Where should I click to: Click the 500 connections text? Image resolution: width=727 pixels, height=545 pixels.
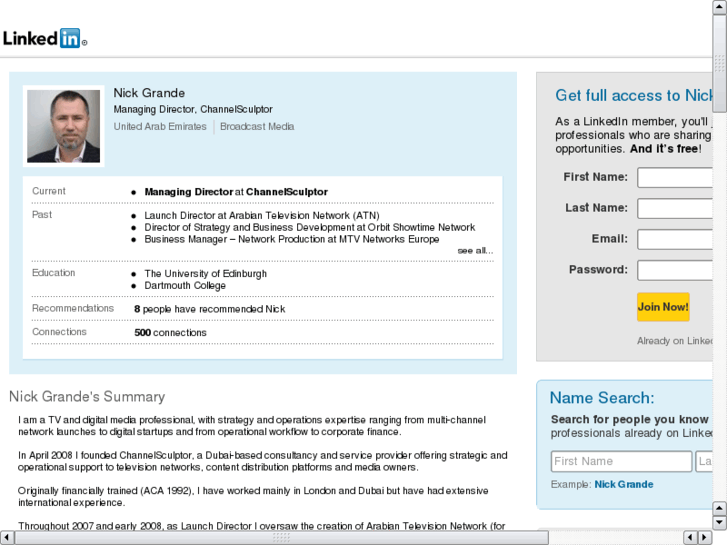170,333
